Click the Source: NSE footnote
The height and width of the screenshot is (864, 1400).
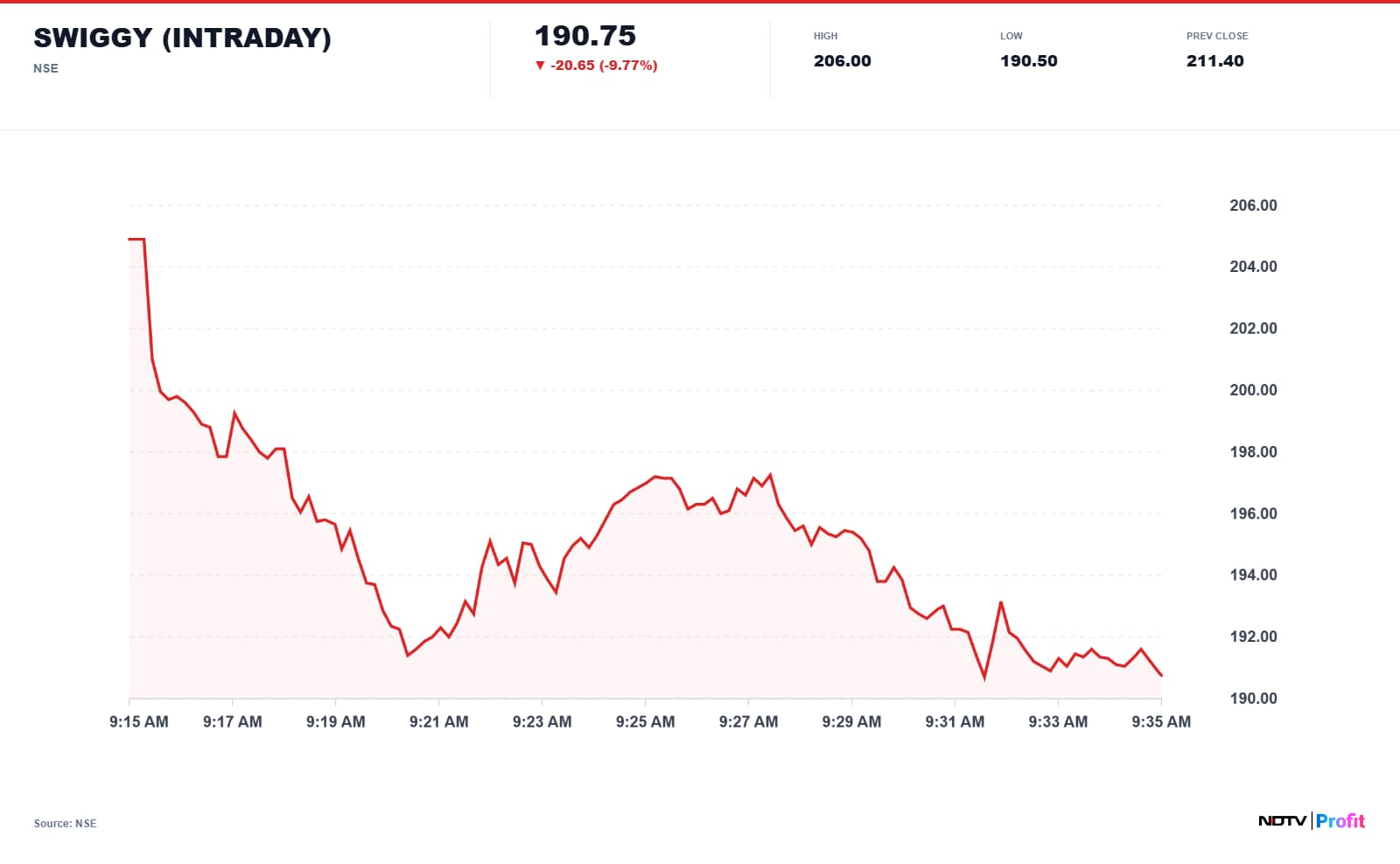click(66, 824)
